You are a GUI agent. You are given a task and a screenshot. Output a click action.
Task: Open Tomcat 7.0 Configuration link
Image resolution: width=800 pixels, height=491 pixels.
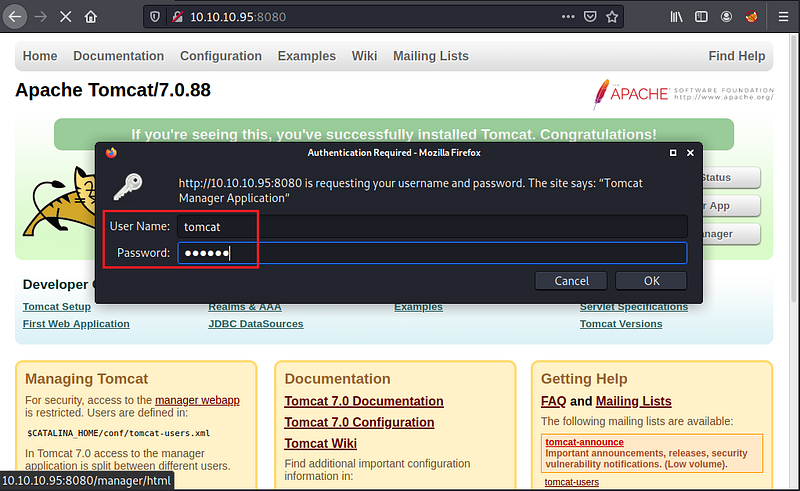point(359,423)
